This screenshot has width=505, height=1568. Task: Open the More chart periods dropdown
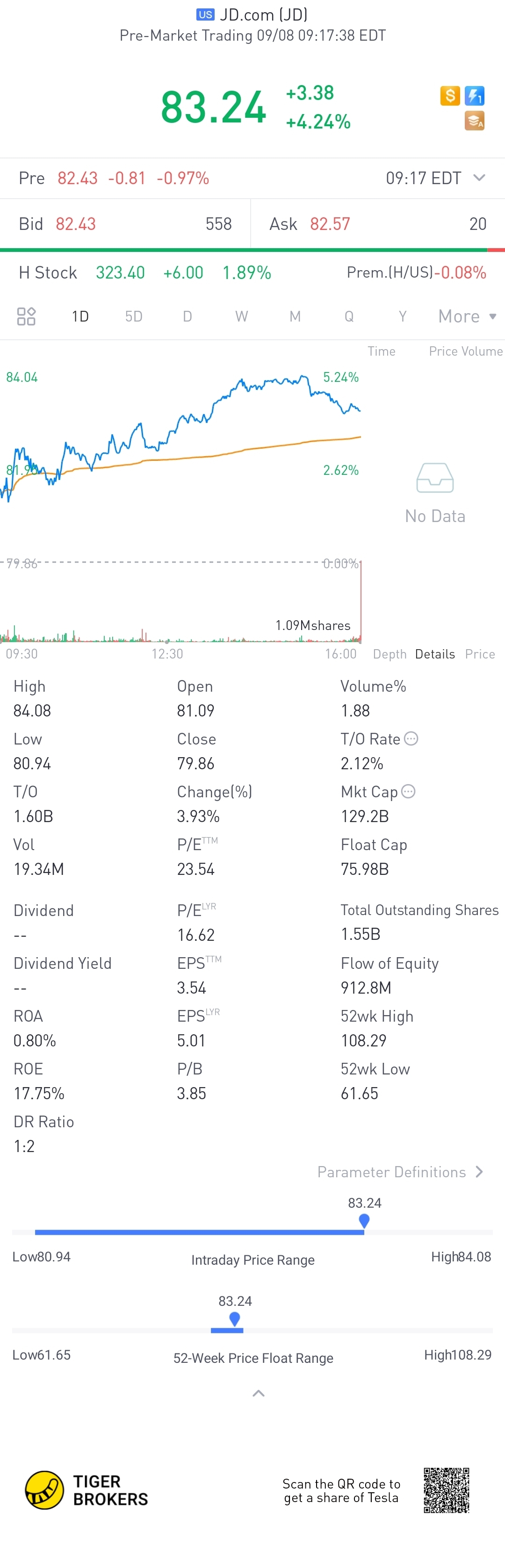(467, 316)
